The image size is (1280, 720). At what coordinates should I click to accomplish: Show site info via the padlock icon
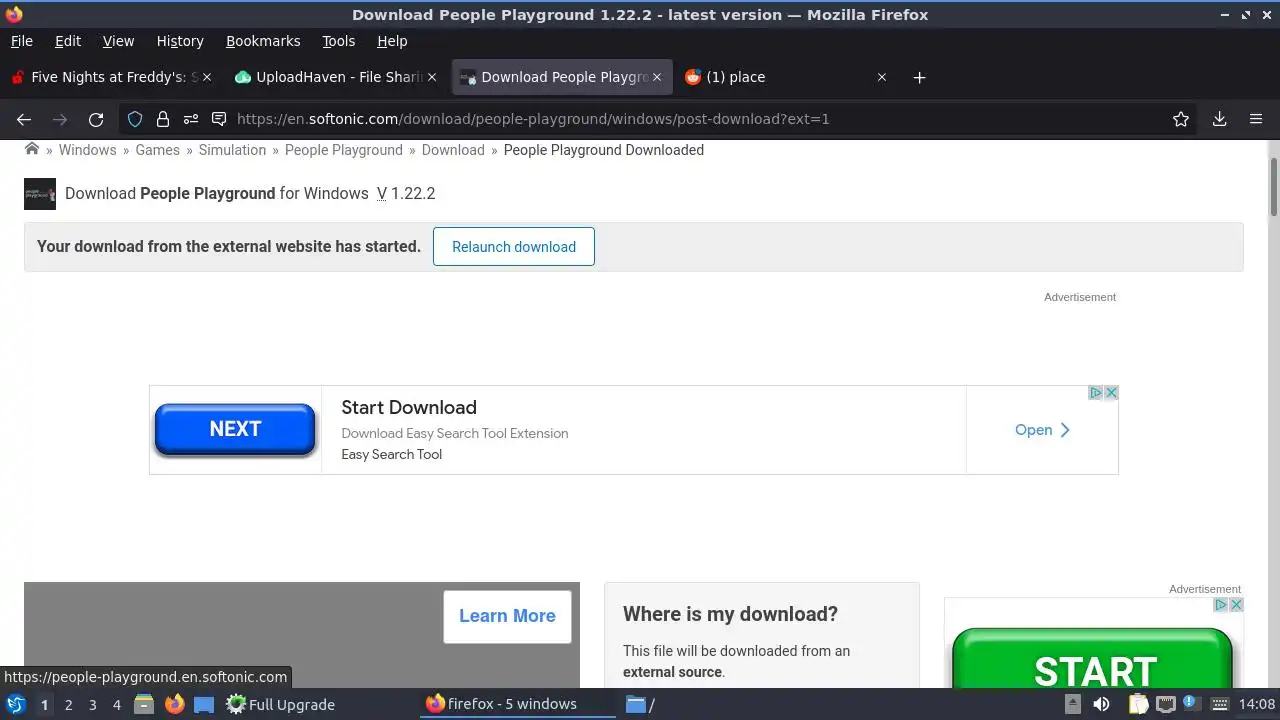(162, 119)
